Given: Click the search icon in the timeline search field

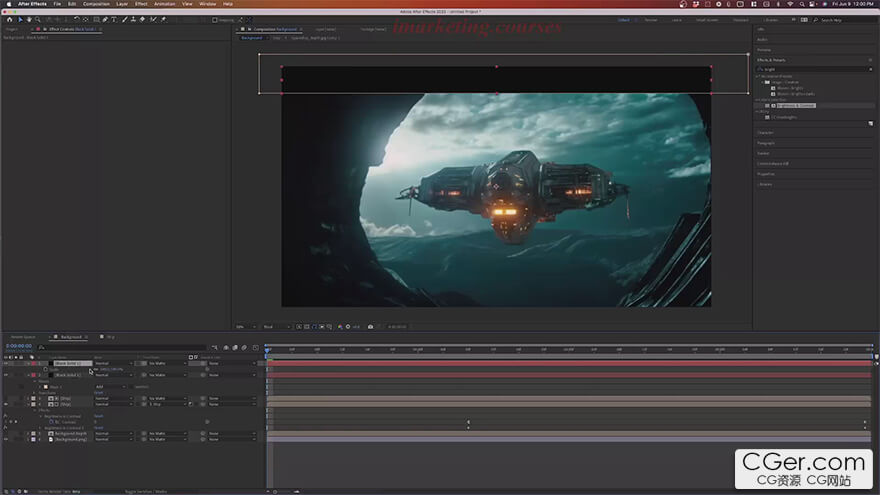Looking at the screenshot, I should [42, 347].
